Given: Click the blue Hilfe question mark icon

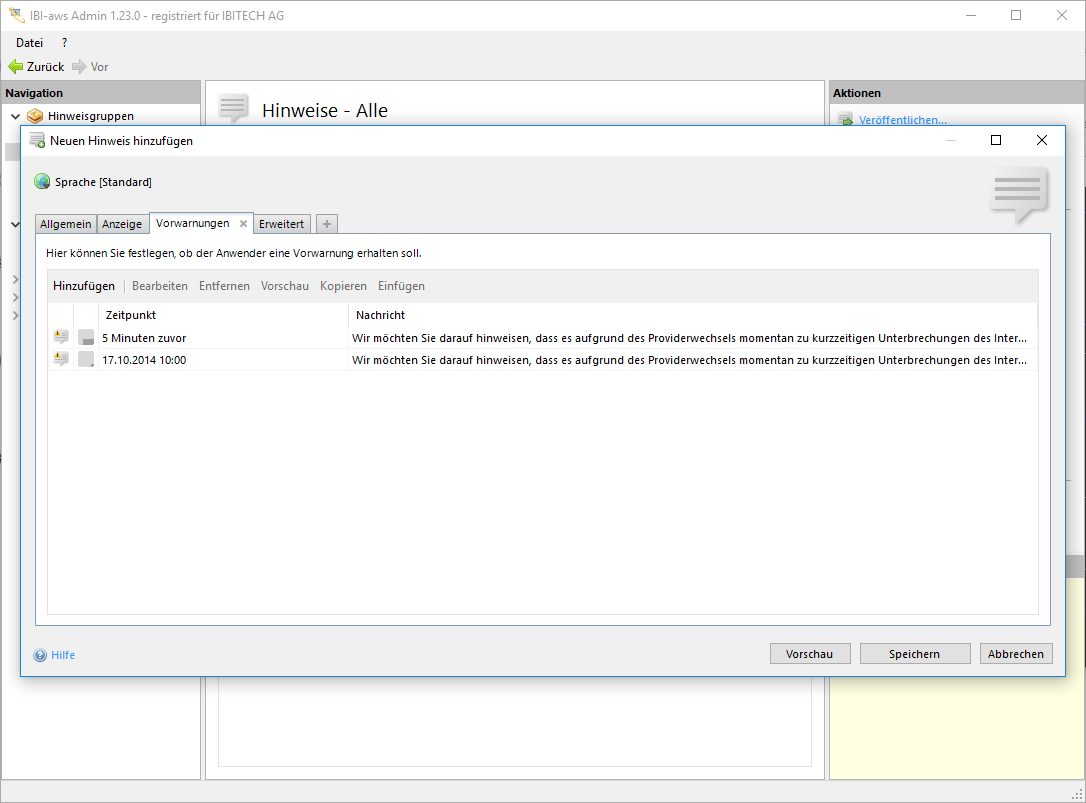Looking at the screenshot, I should (40, 656).
